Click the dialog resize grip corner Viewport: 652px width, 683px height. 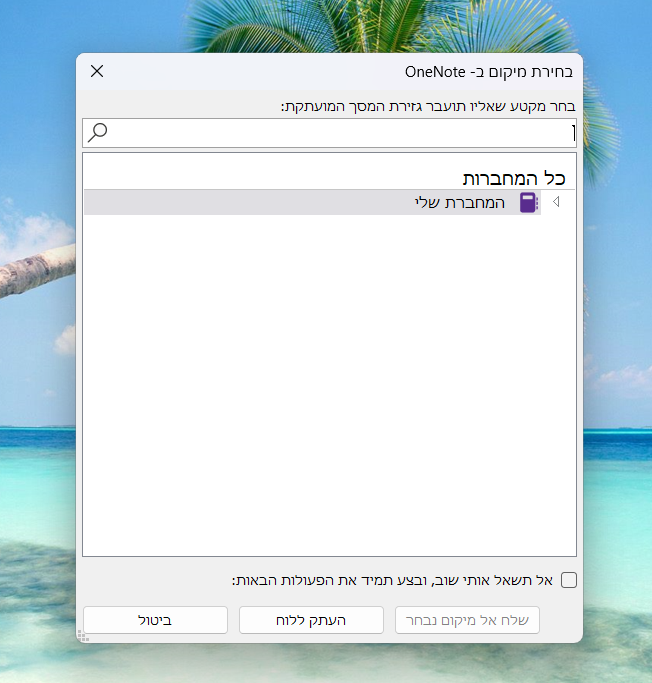click(83, 636)
